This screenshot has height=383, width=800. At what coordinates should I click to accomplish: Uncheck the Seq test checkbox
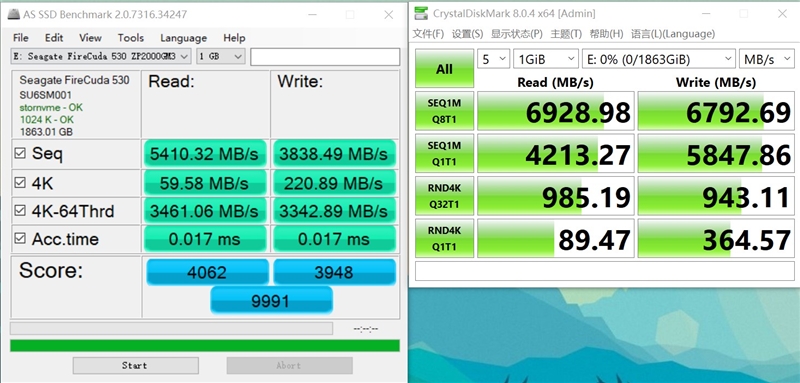(x=20, y=153)
